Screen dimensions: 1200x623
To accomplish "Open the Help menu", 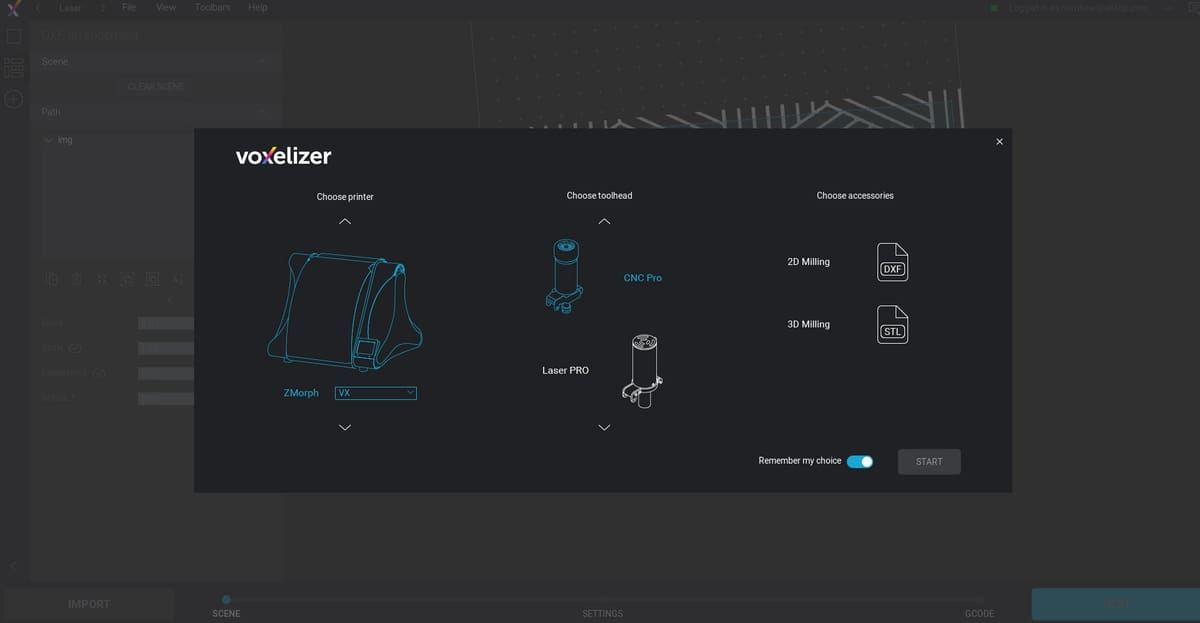I will click(x=257, y=7).
